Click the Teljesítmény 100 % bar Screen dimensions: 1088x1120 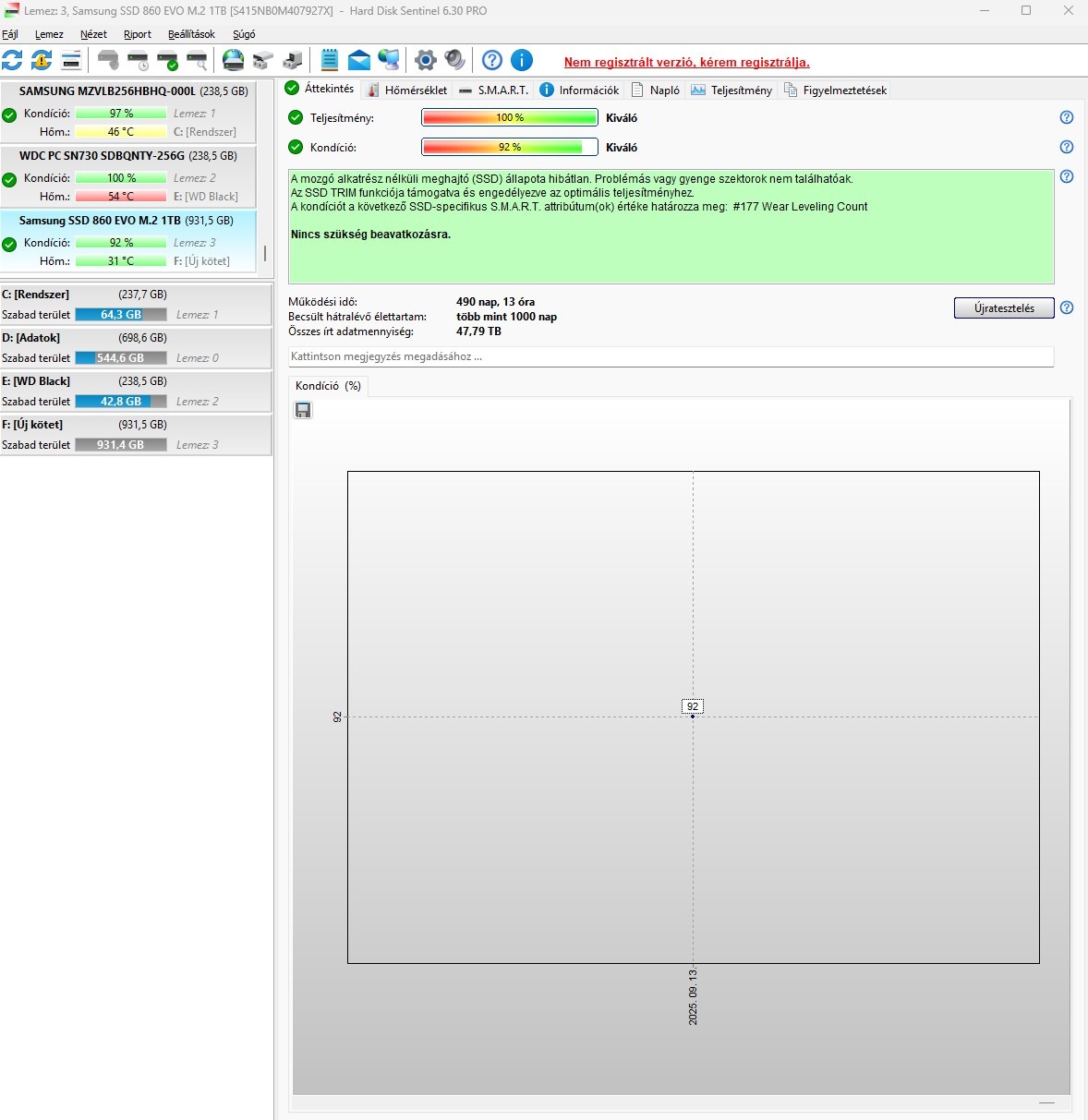click(510, 117)
